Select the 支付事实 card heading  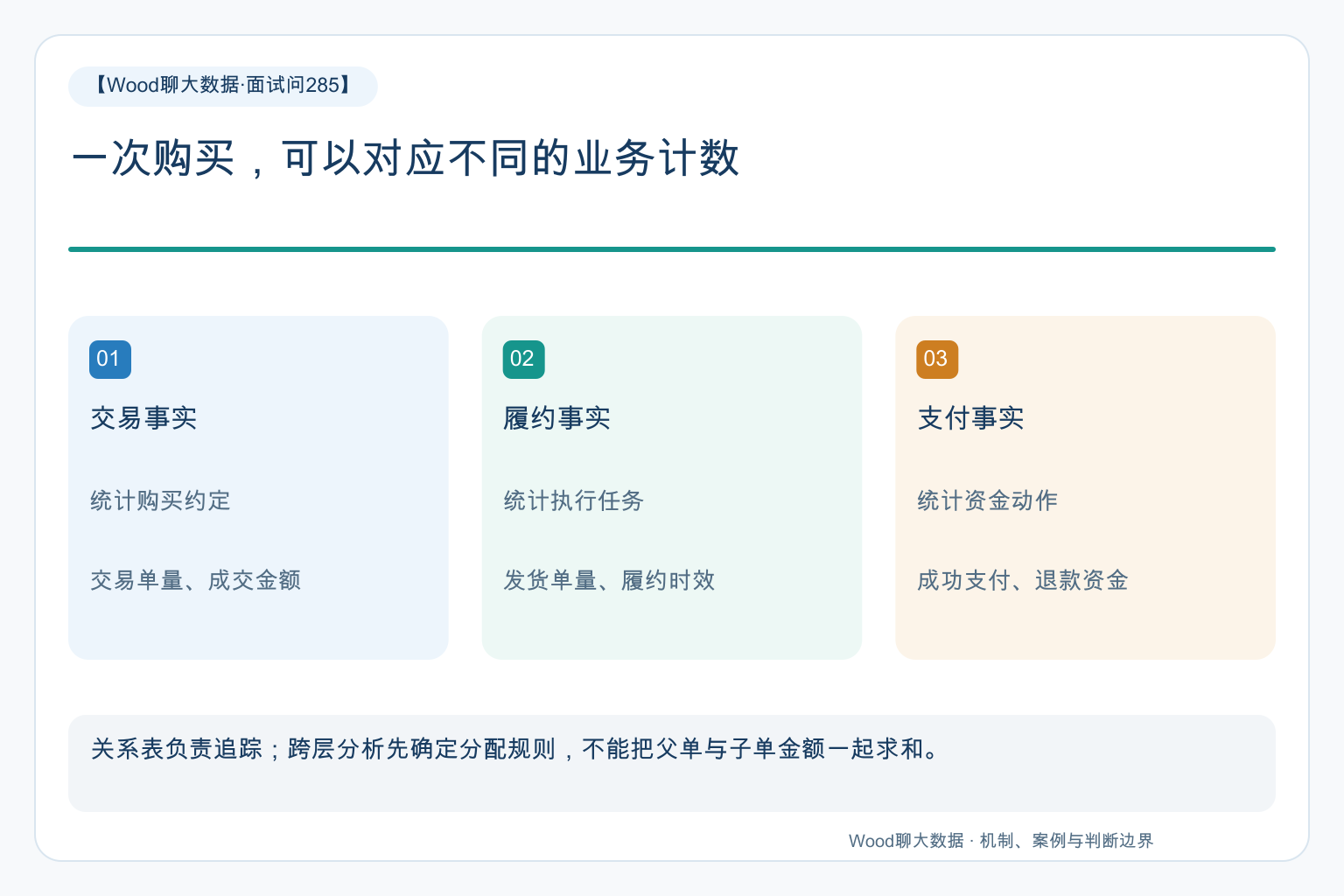(x=970, y=418)
